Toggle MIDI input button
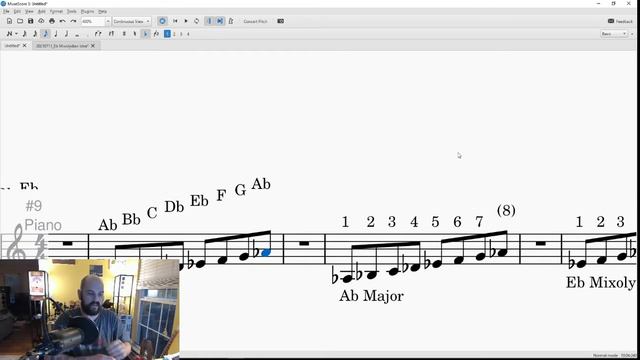Screen dimensions: 640x360 pyautogui.click(x=162, y=21)
